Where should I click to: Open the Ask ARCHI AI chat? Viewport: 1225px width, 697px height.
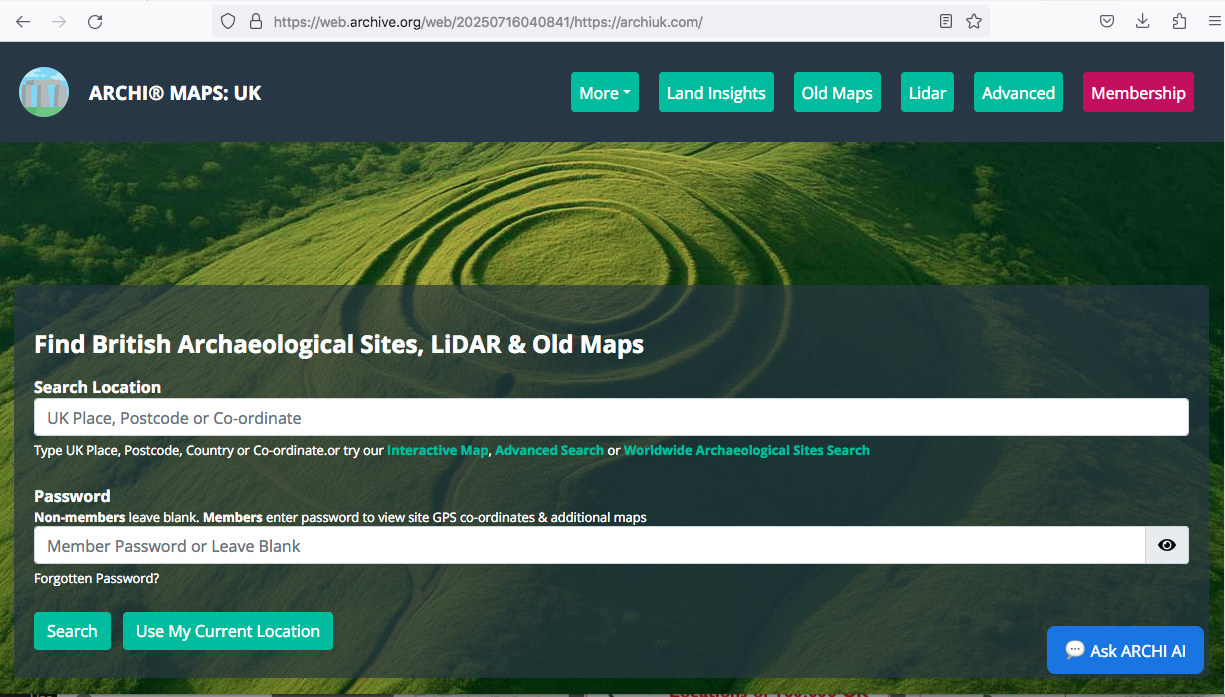[1125, 651]
